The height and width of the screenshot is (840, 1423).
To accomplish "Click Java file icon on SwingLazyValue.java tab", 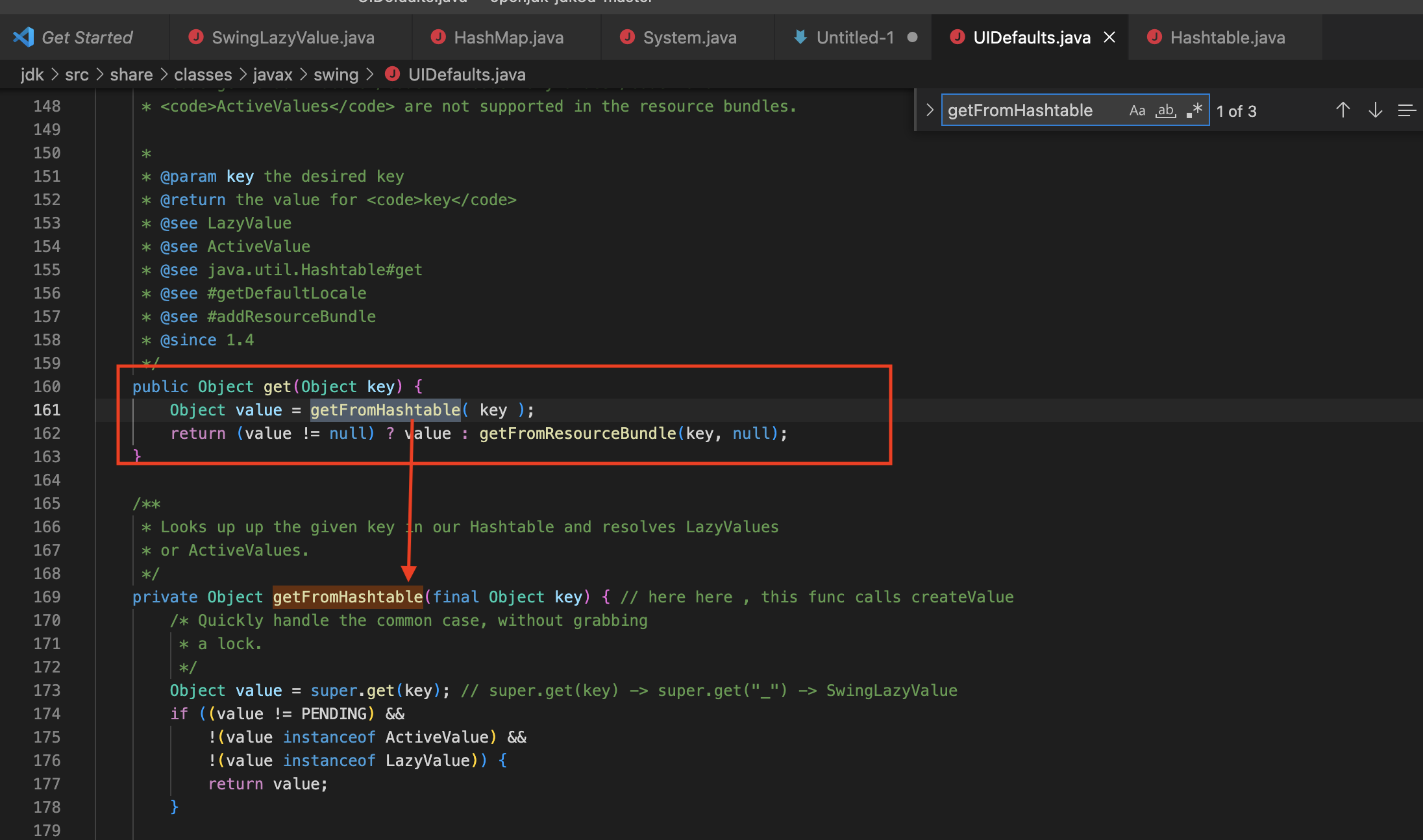I will [195, 37].
